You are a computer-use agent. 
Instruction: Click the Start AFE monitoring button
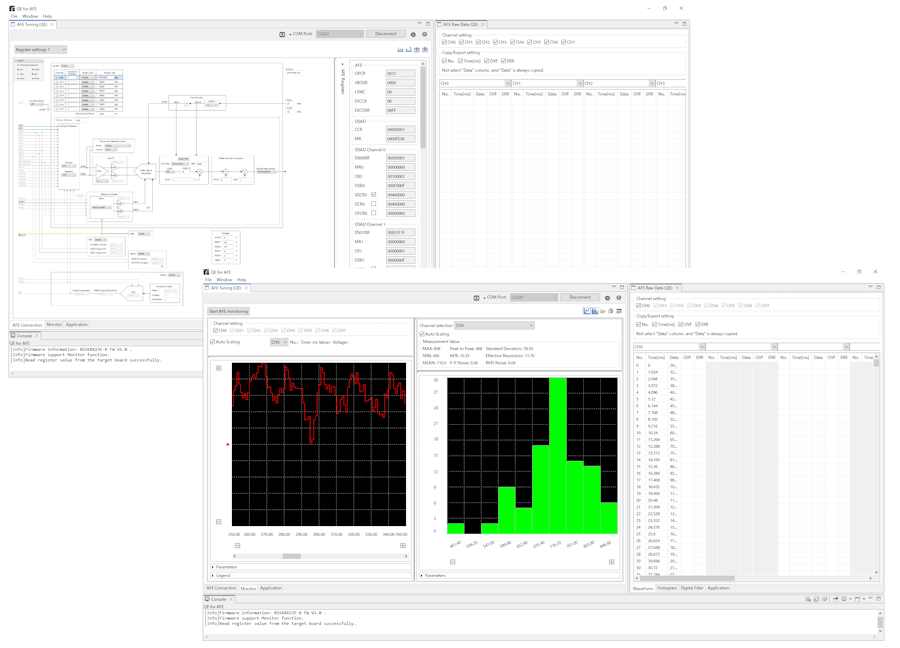229,311
